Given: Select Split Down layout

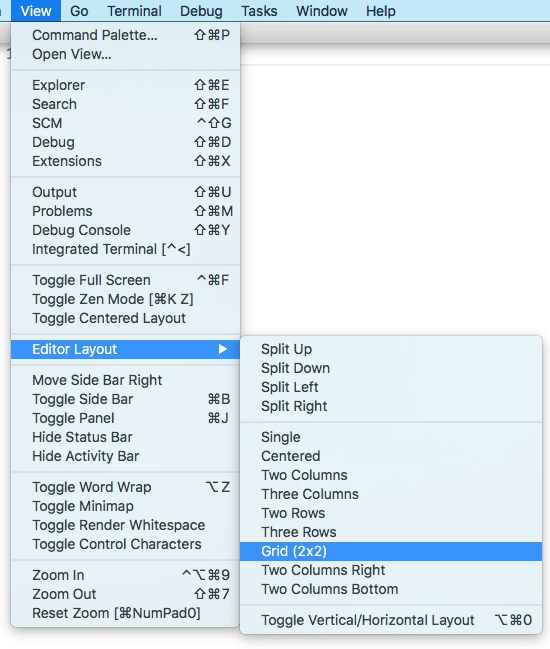Looking at the screenshot, I should (x=391, y=368).
